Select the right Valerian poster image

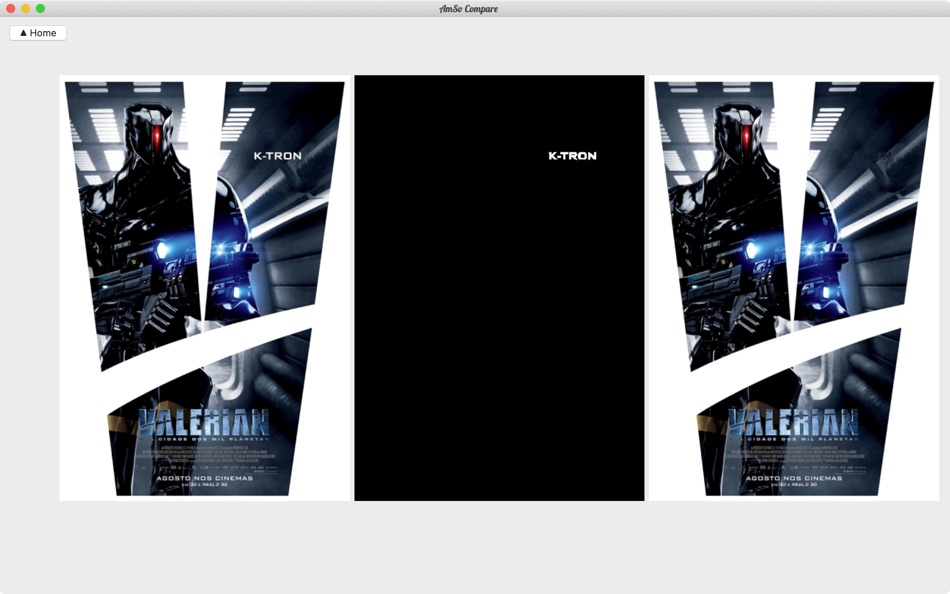pos(794,288)
